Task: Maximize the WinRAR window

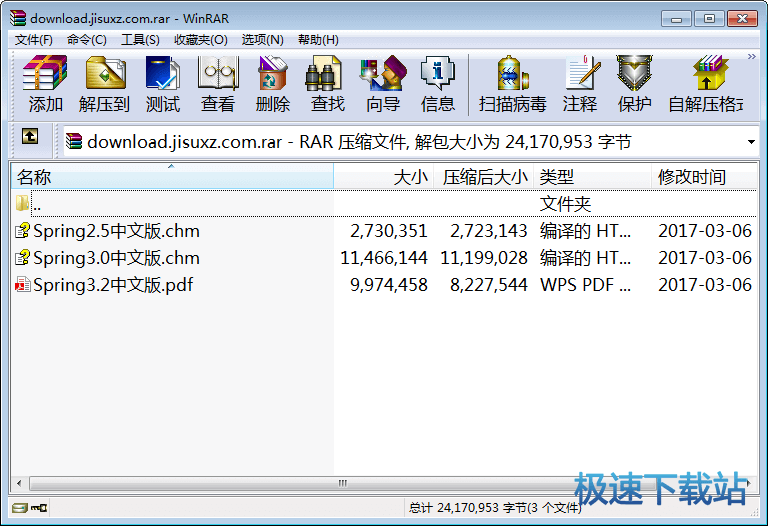Action: pos(709,19)
